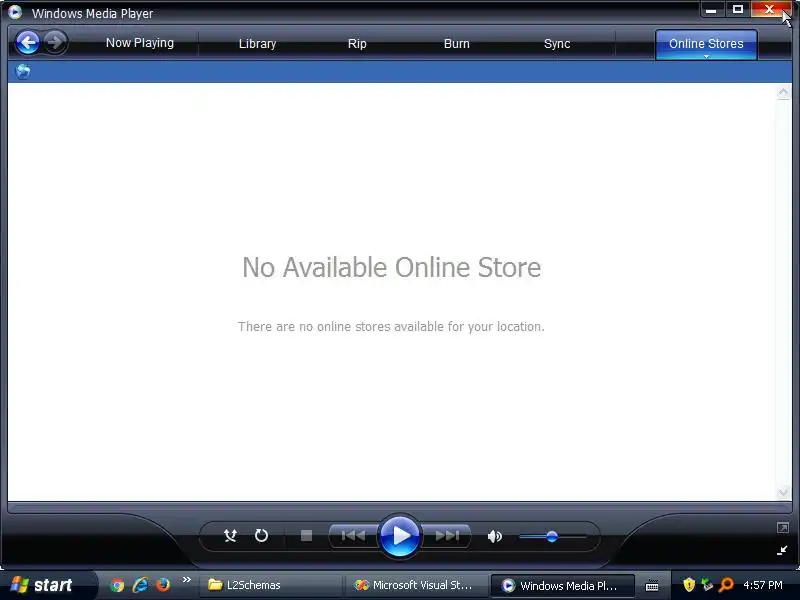Screen dimensions: 800x600
Task: Expand the quick launch overflow chevron
Action: click(187, 579)
